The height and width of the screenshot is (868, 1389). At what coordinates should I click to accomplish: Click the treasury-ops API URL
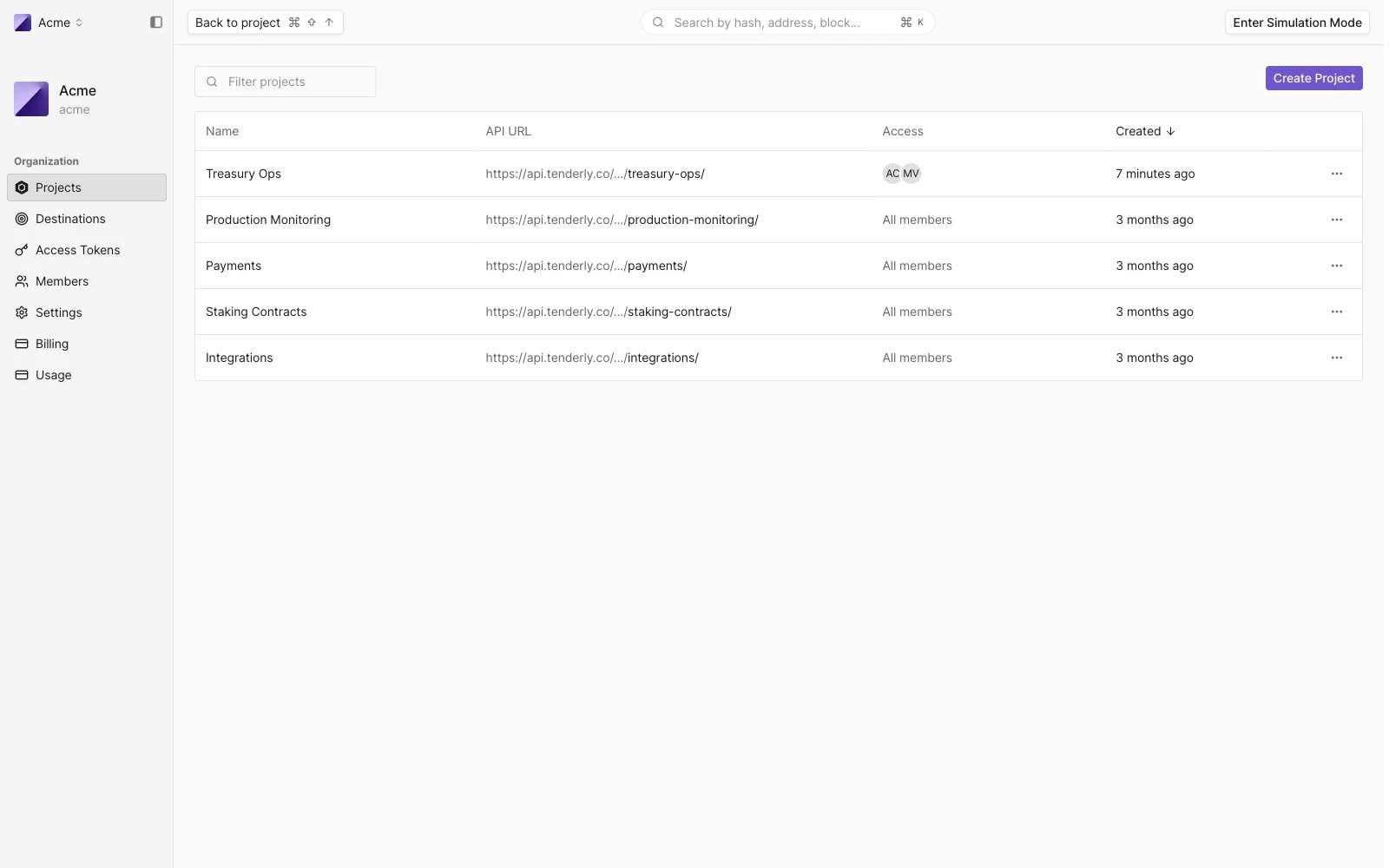coord(595,174)
